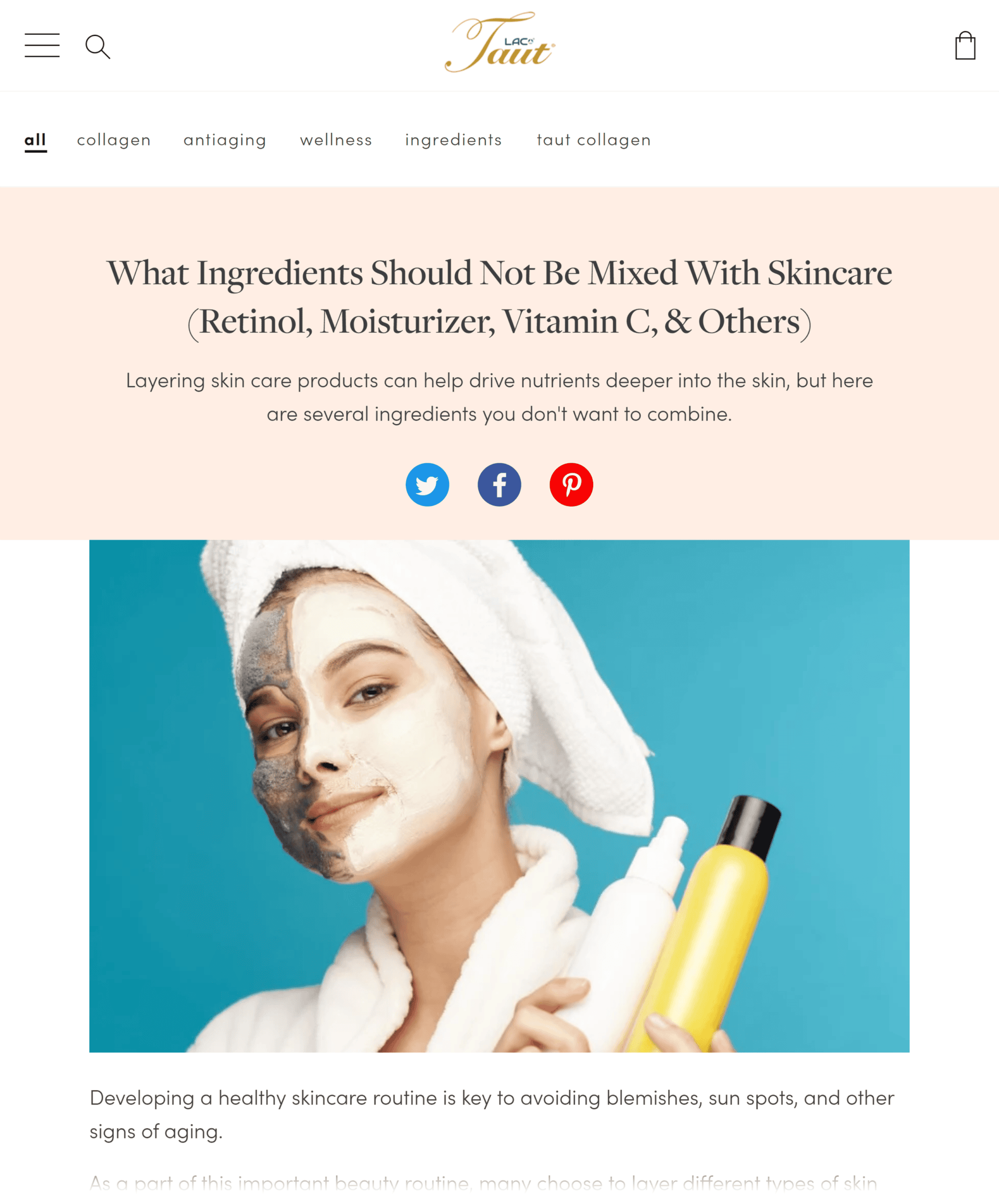
Task: Open the search magnifier icon
Action: pos(97,46)
